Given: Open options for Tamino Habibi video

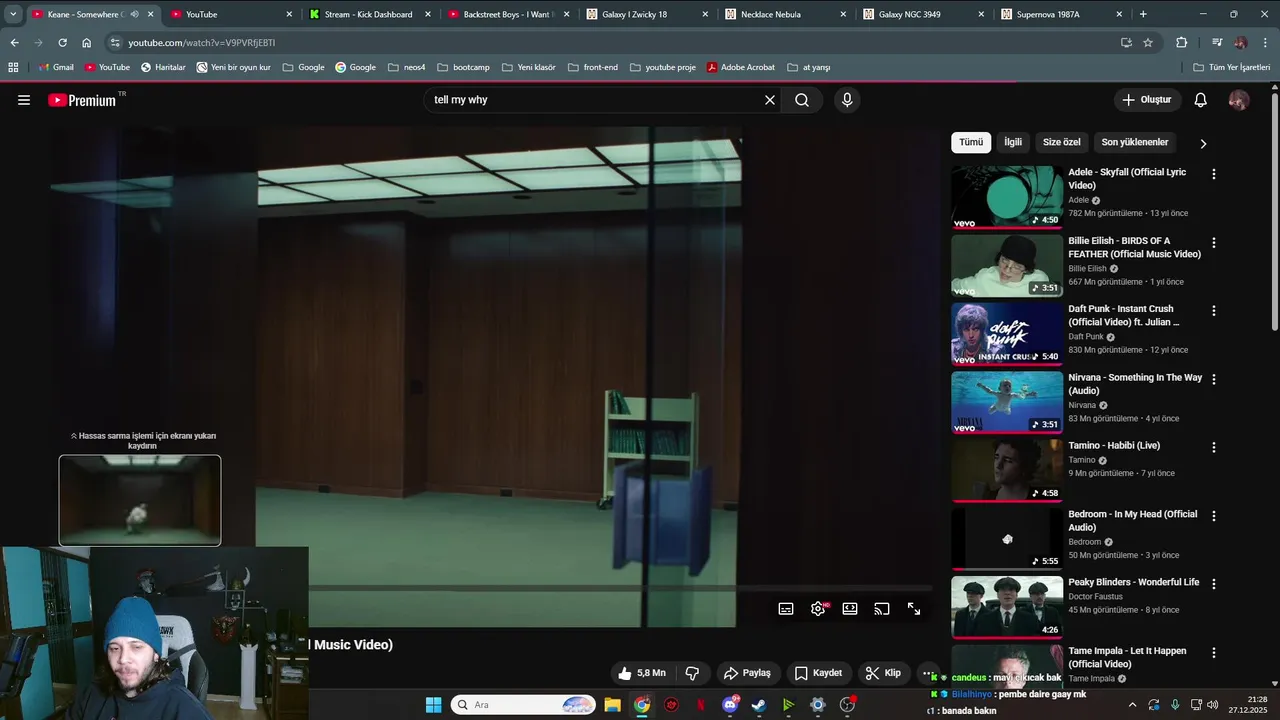Looking at the screenshot, I should [x=1214, y=447].
